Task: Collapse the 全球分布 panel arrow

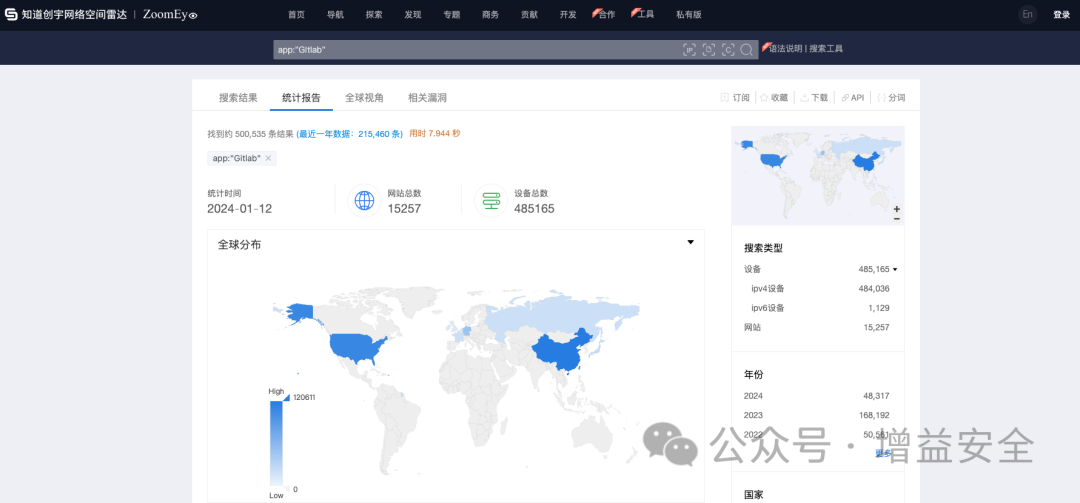Action: [690, 242]
